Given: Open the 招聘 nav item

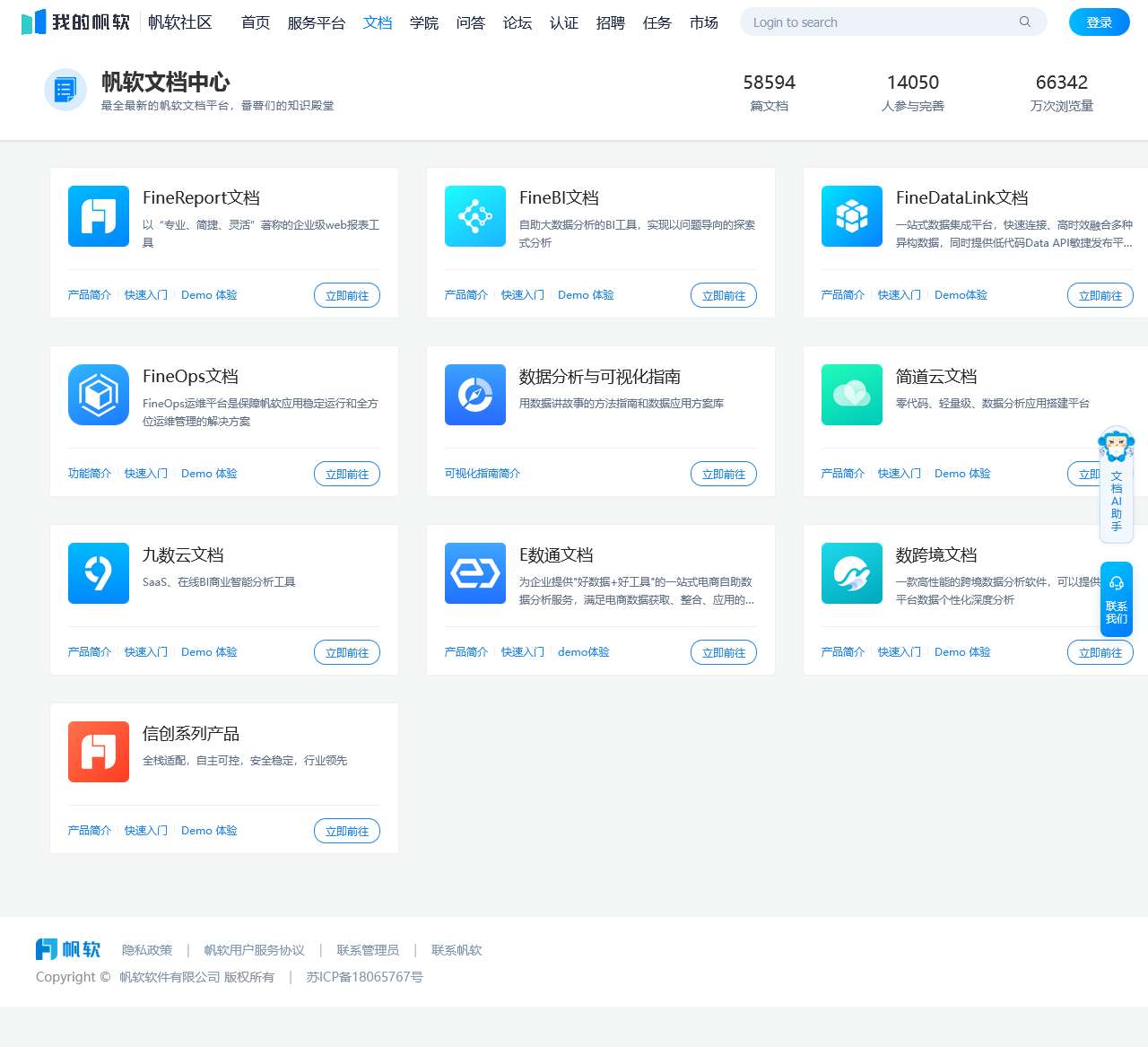Looking at the screenshot, I should click(x=611, y=22).
